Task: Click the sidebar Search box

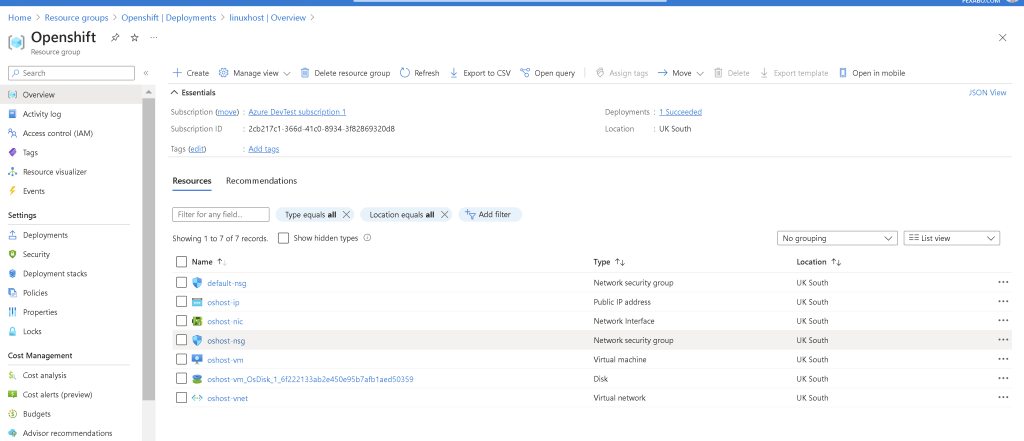Action: pos(71,73)
